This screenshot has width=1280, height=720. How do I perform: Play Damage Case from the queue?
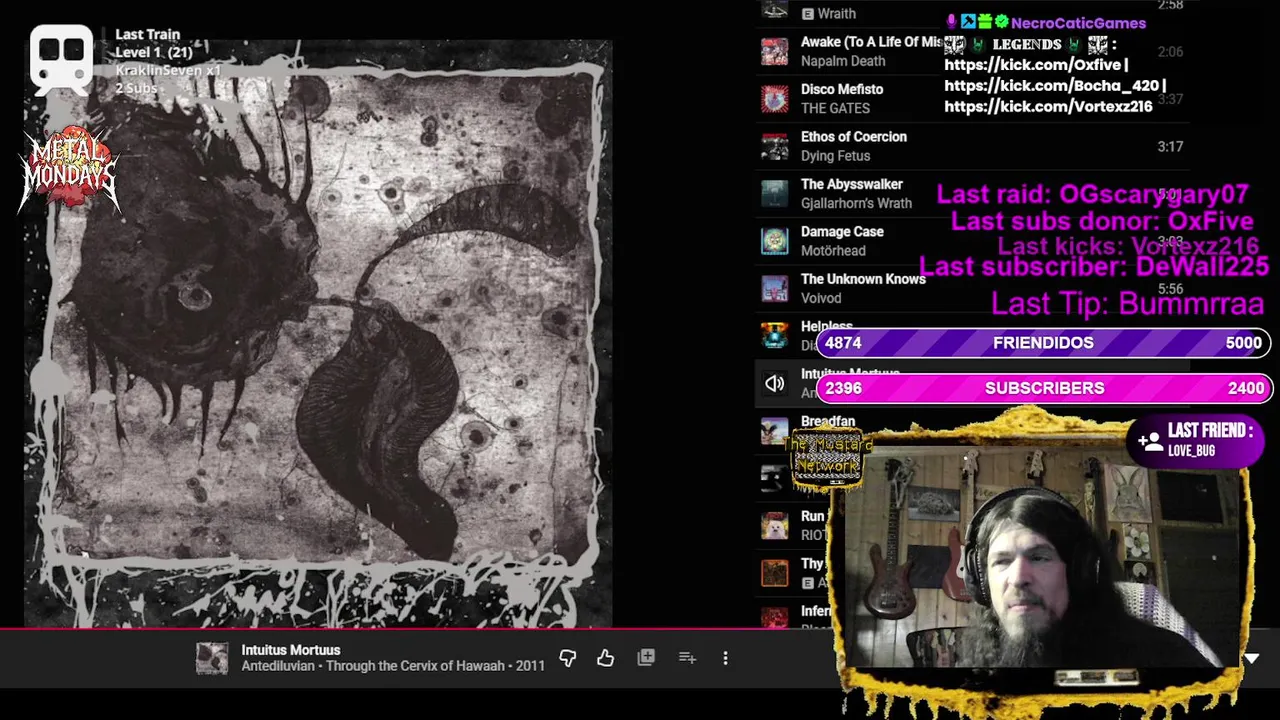coord(842,232)
